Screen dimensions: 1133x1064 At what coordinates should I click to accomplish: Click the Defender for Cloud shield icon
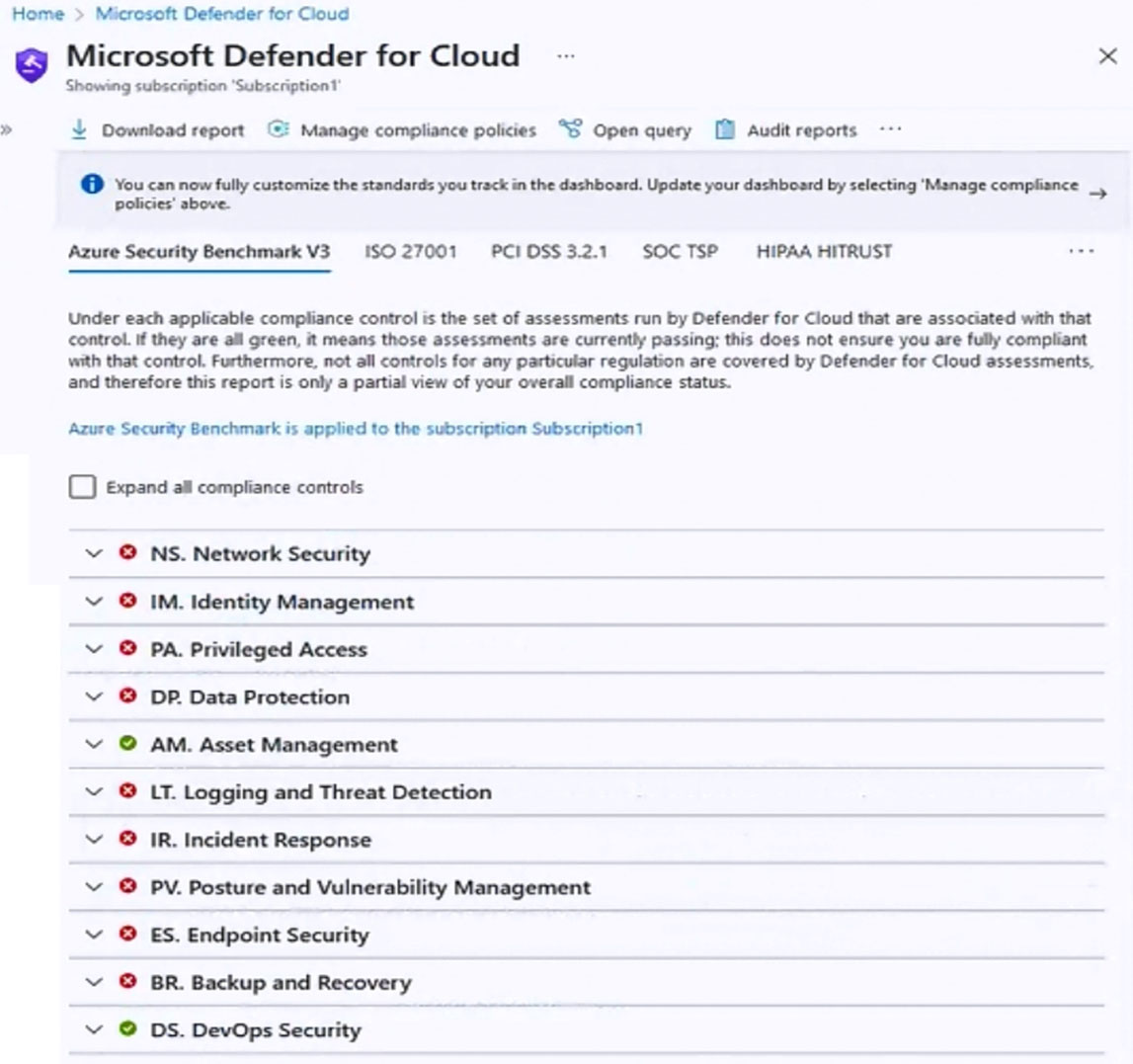pos(32,65)
